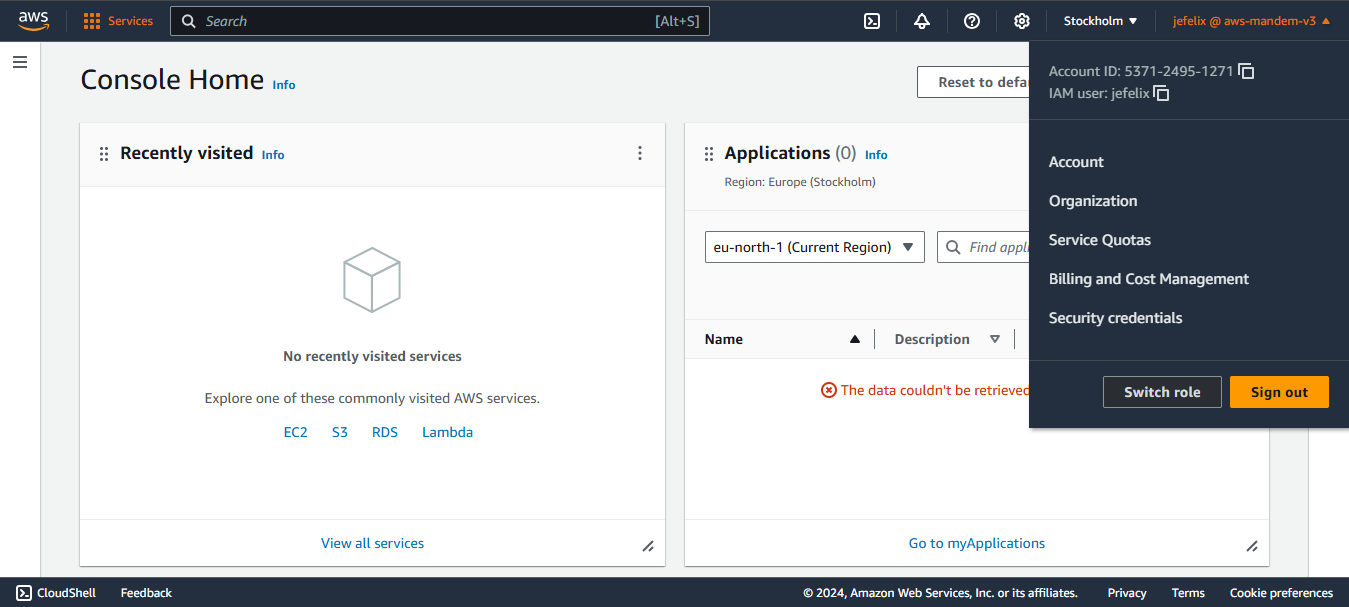1349x607 pixels.
Task: Grab the Recently visited widget drag handle
Action: (104, 154)
